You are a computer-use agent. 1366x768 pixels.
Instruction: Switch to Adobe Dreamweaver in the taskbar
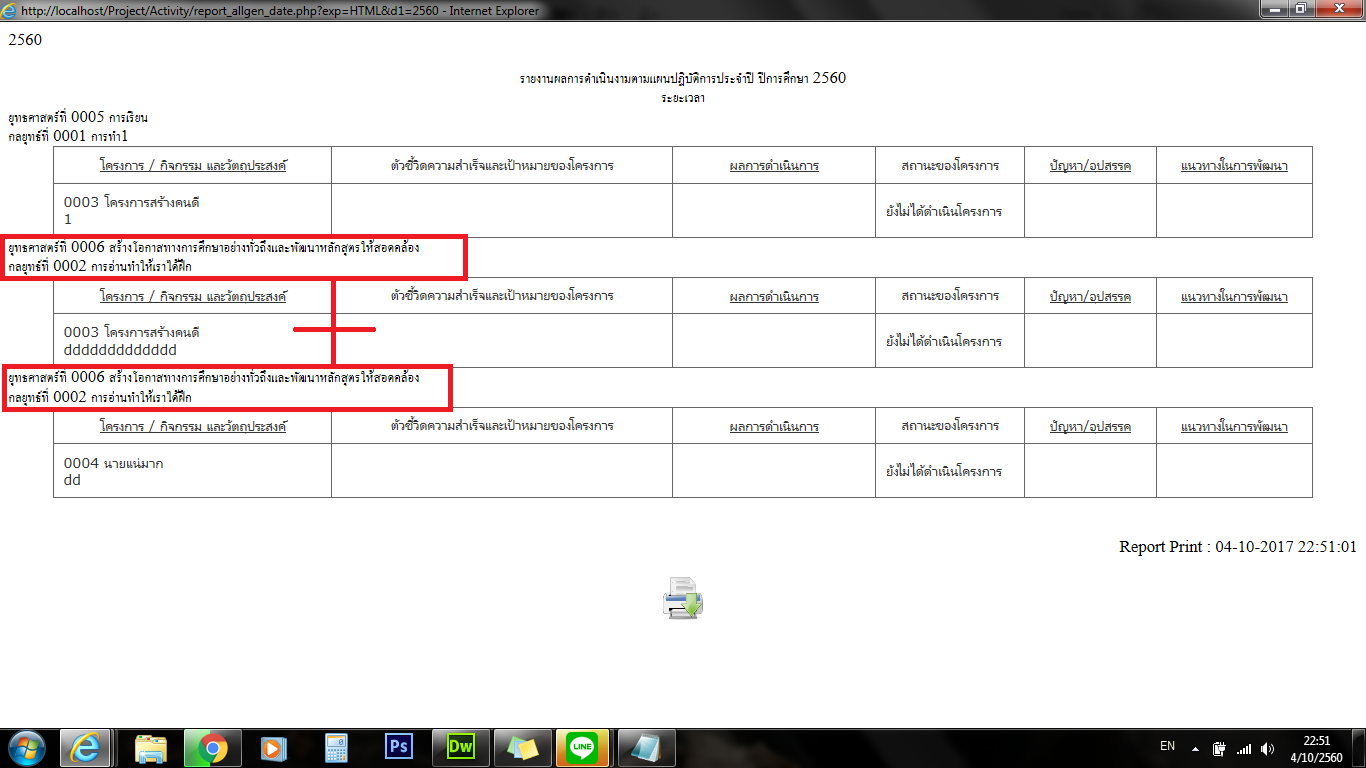click(460, 747)
